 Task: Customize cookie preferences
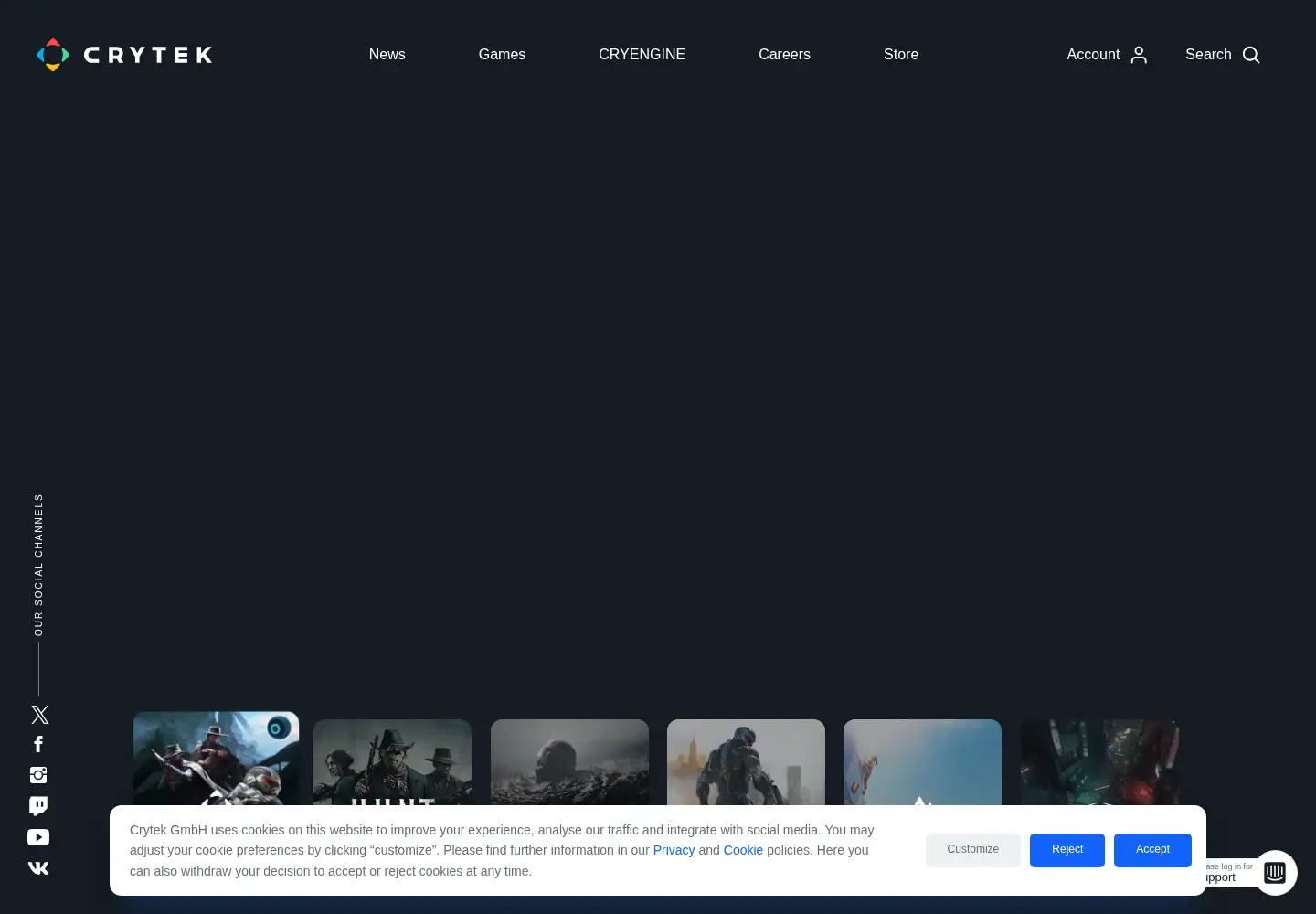(973, 850)
